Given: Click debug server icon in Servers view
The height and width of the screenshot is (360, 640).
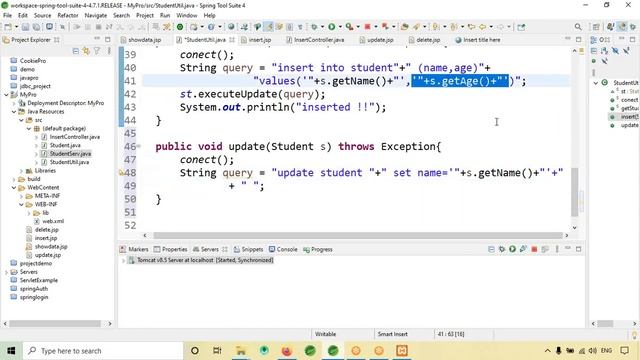Looking at the screenshot, I should (502, 249).
